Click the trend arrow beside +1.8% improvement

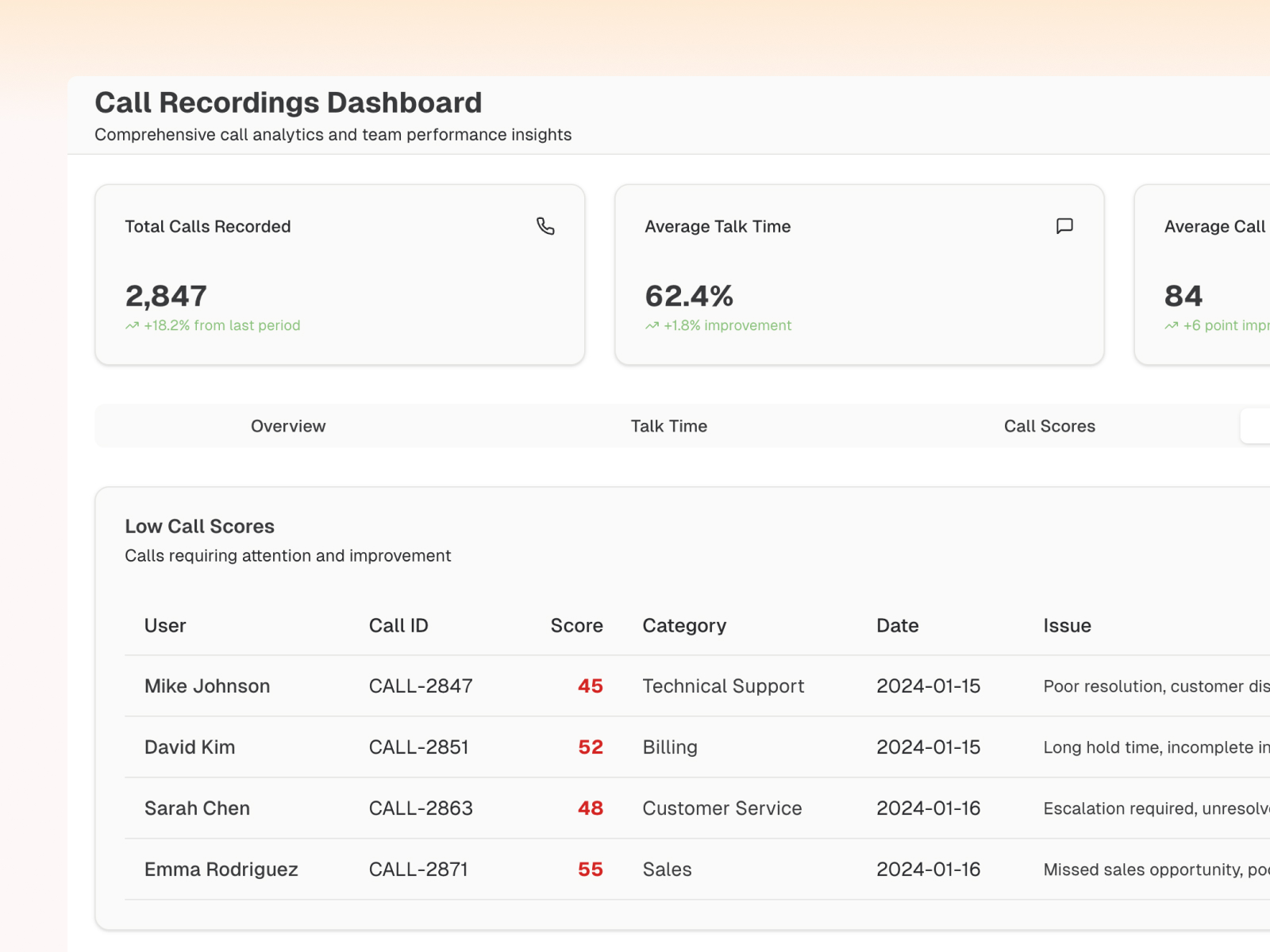(652, 325)
